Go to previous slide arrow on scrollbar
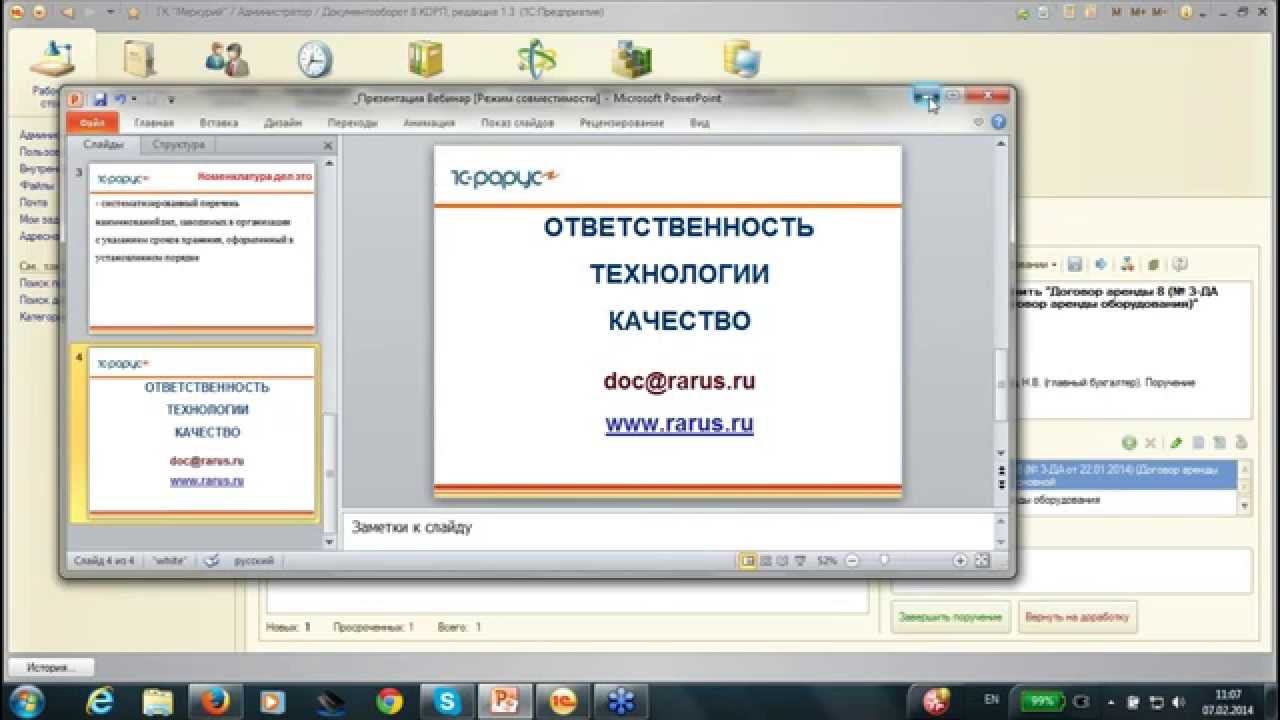1280x720 pixels. click(x=1001, y=469)
